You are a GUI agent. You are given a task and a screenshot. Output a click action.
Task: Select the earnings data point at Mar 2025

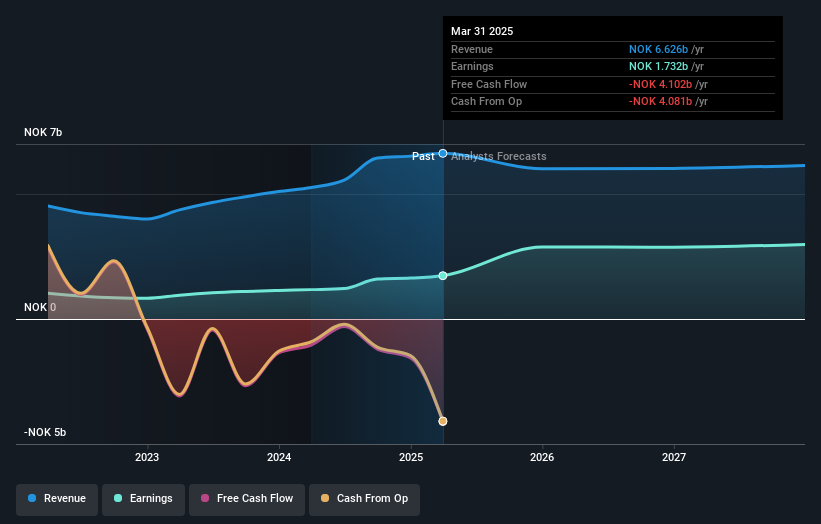443,275
